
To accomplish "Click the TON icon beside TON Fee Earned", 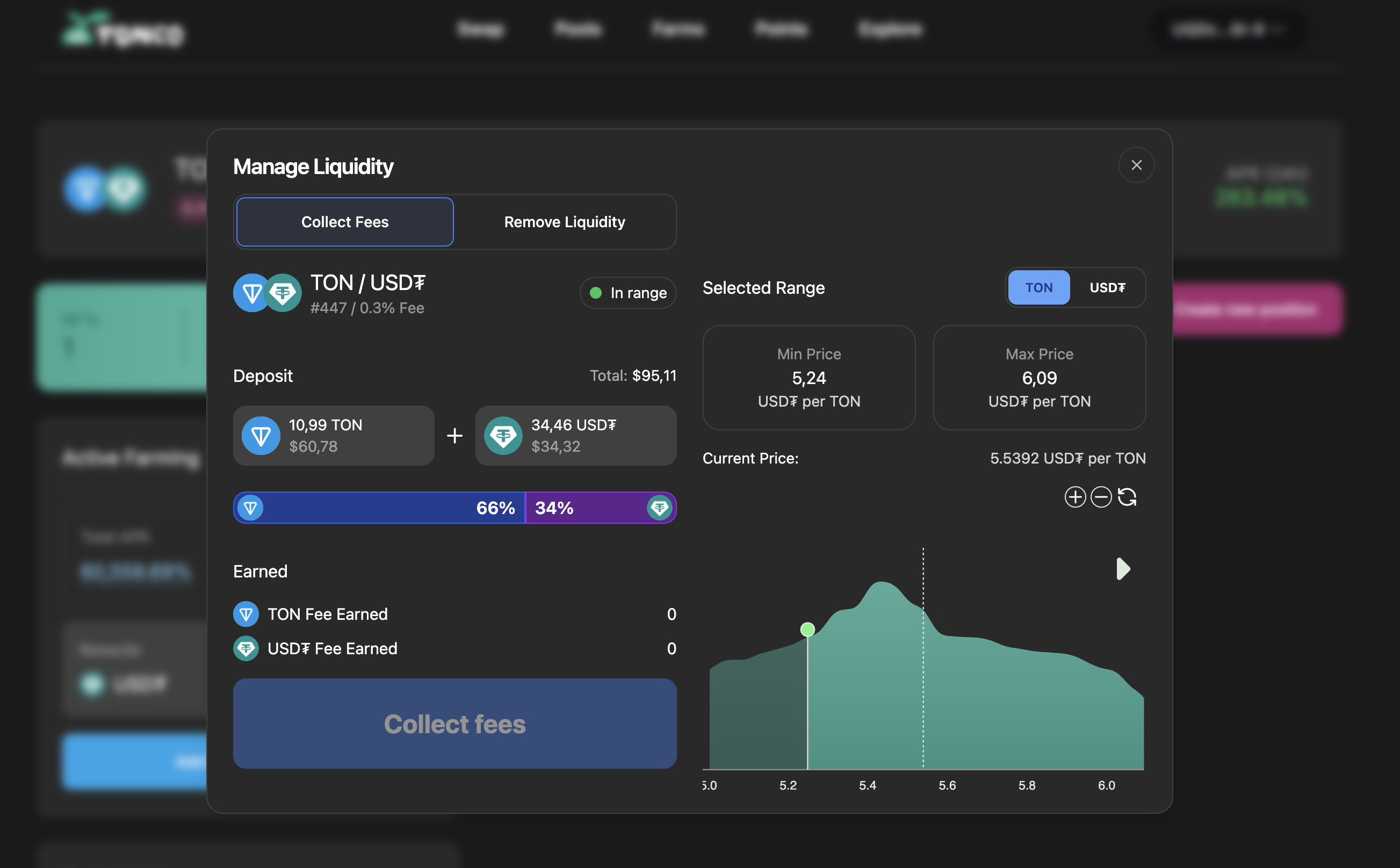I will [x=246, y=614].
